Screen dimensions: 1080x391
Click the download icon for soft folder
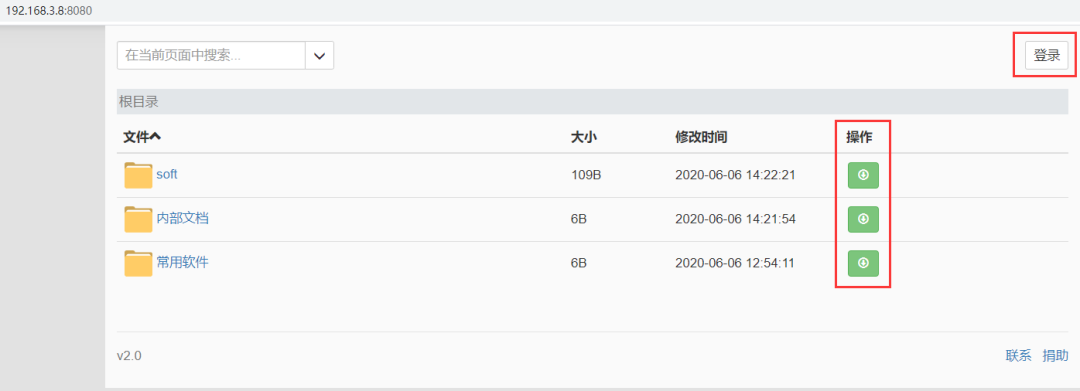(863, 175)
